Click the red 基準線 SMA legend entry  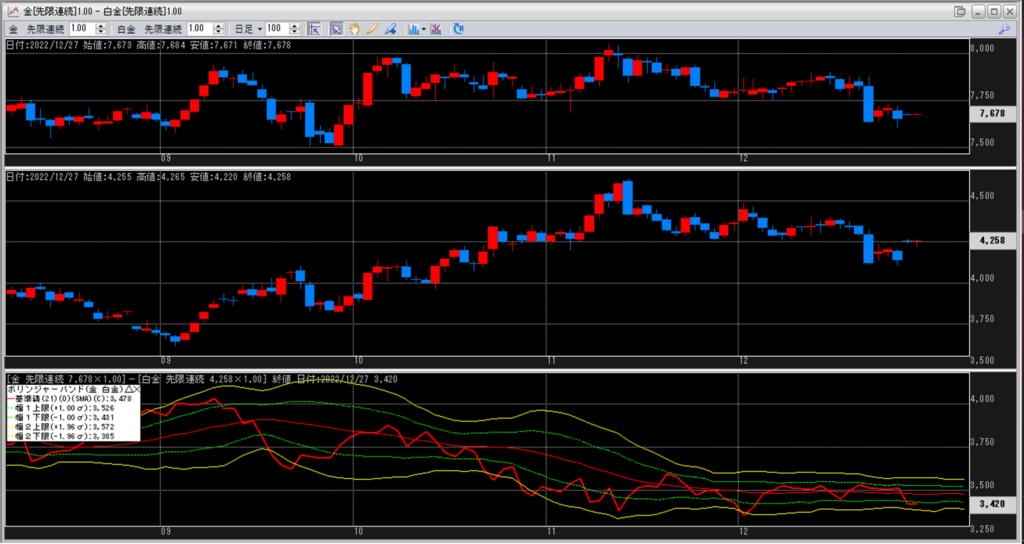point(70,398)
